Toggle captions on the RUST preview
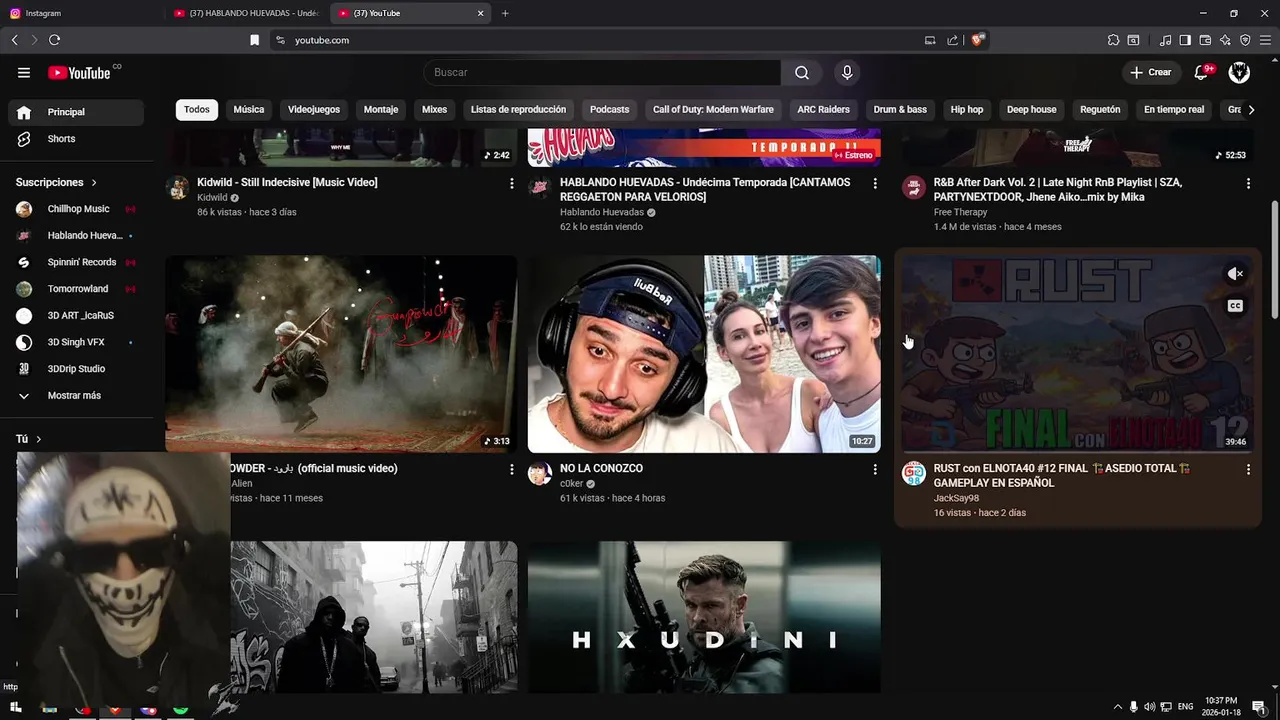Viewport: 1280px width, 720px height. pos(1235,306)
